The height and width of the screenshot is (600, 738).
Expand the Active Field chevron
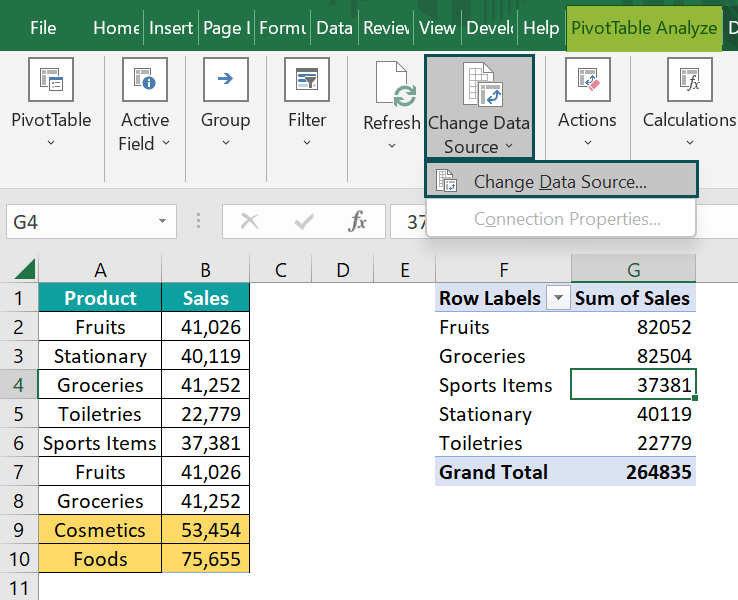[x=166, y=142]
